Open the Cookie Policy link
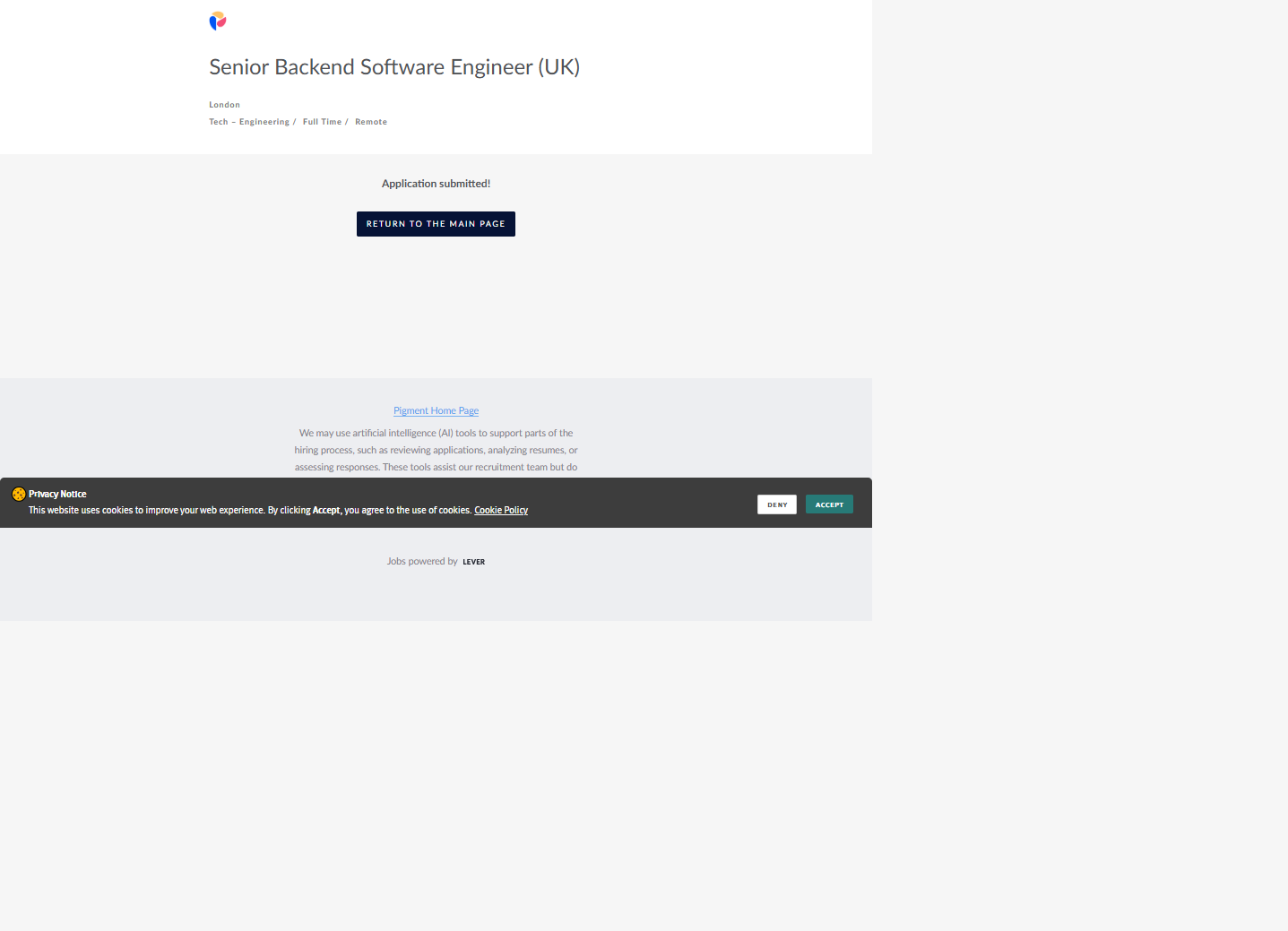The width and height of the screenshot is (1288, 931). pyautogui.click(x=500, y=510)
